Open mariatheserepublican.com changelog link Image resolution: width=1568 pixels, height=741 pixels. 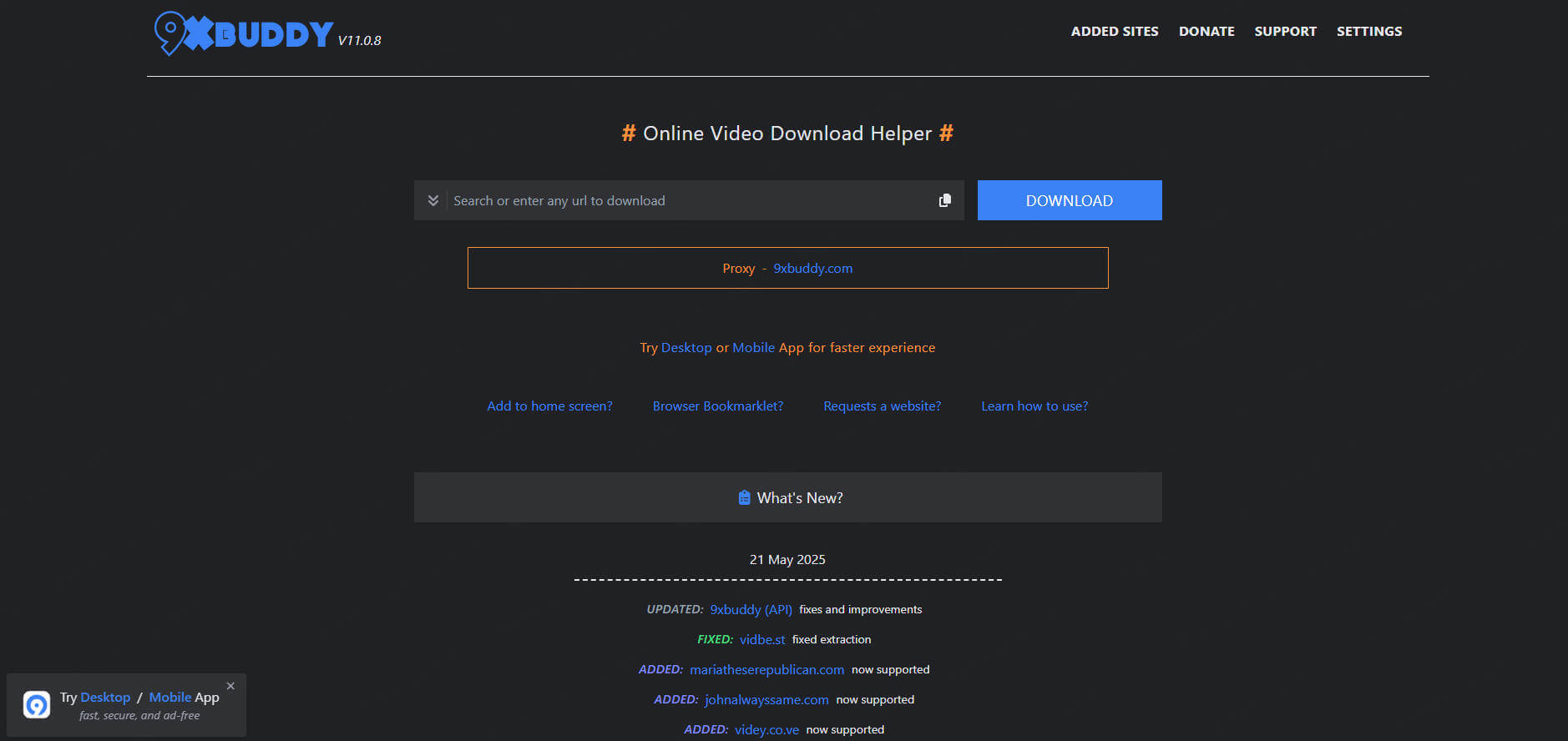(x=766, y=670)
